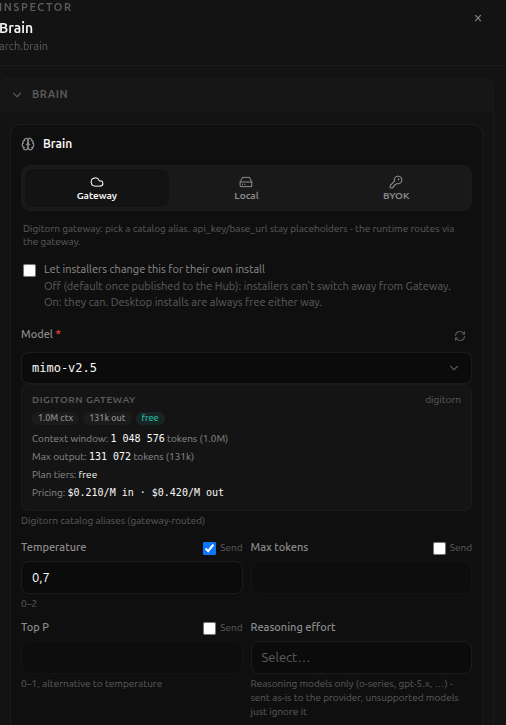Click the Plan tiers: free line

click(x=65, y=475)
